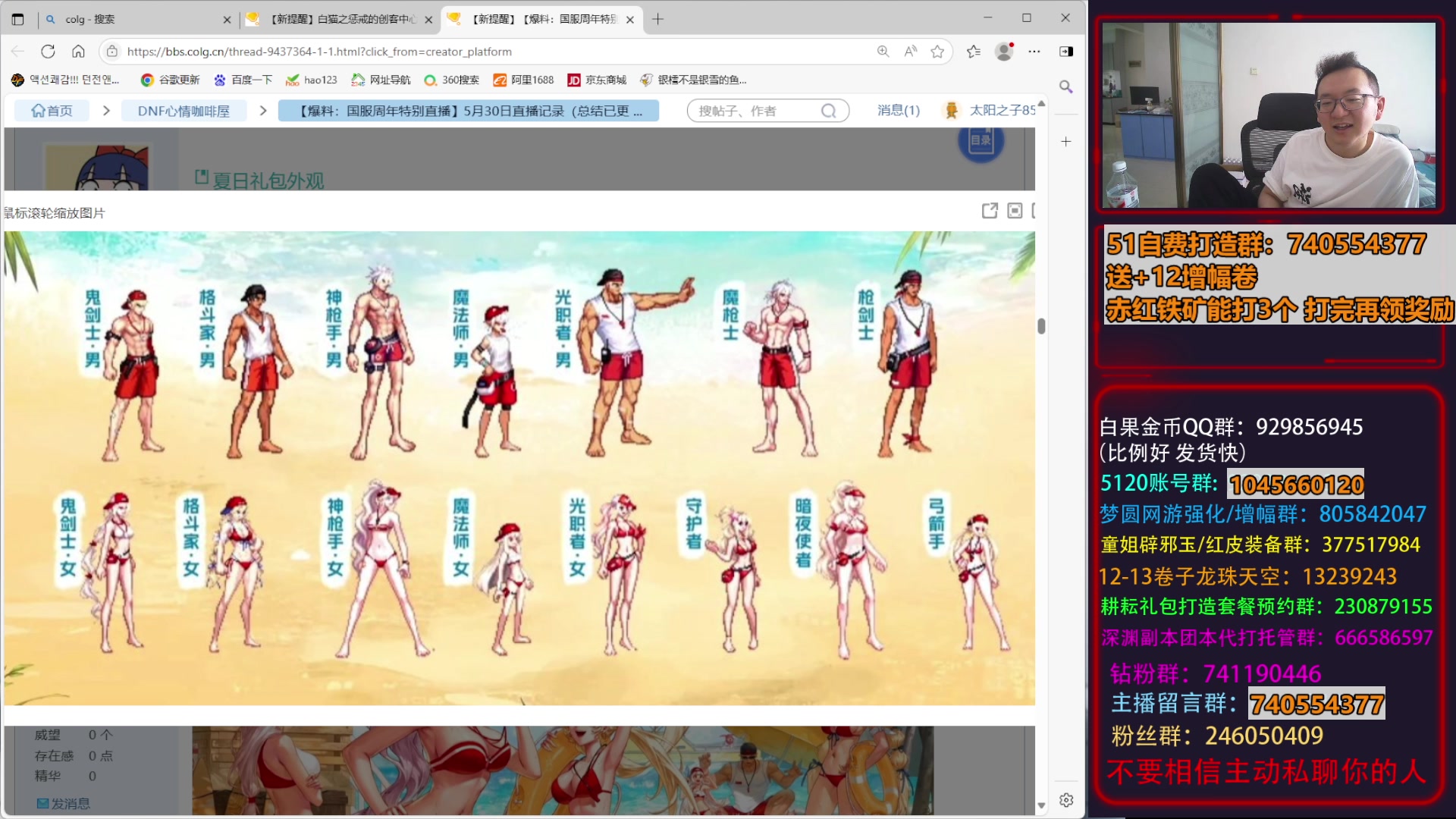The height and width of the screenshot is (819, 1456).
Task: Open image in new window icon
Action: [990, 211]
